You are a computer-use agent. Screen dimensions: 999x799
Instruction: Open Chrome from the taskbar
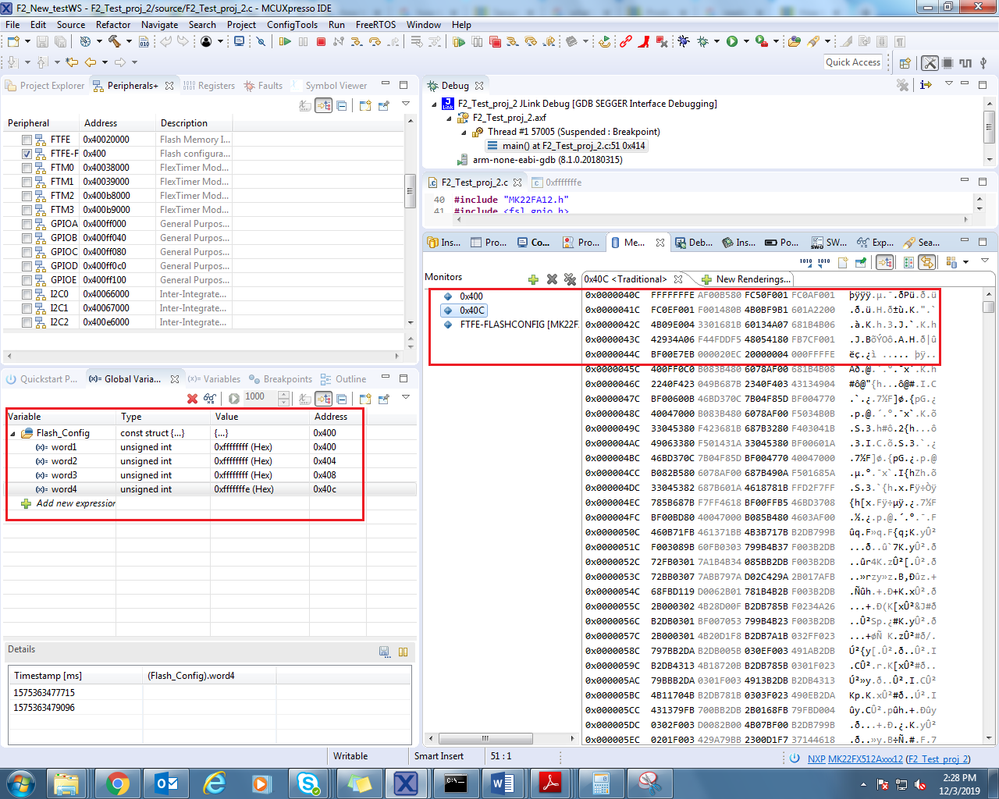tap(118, 783)
